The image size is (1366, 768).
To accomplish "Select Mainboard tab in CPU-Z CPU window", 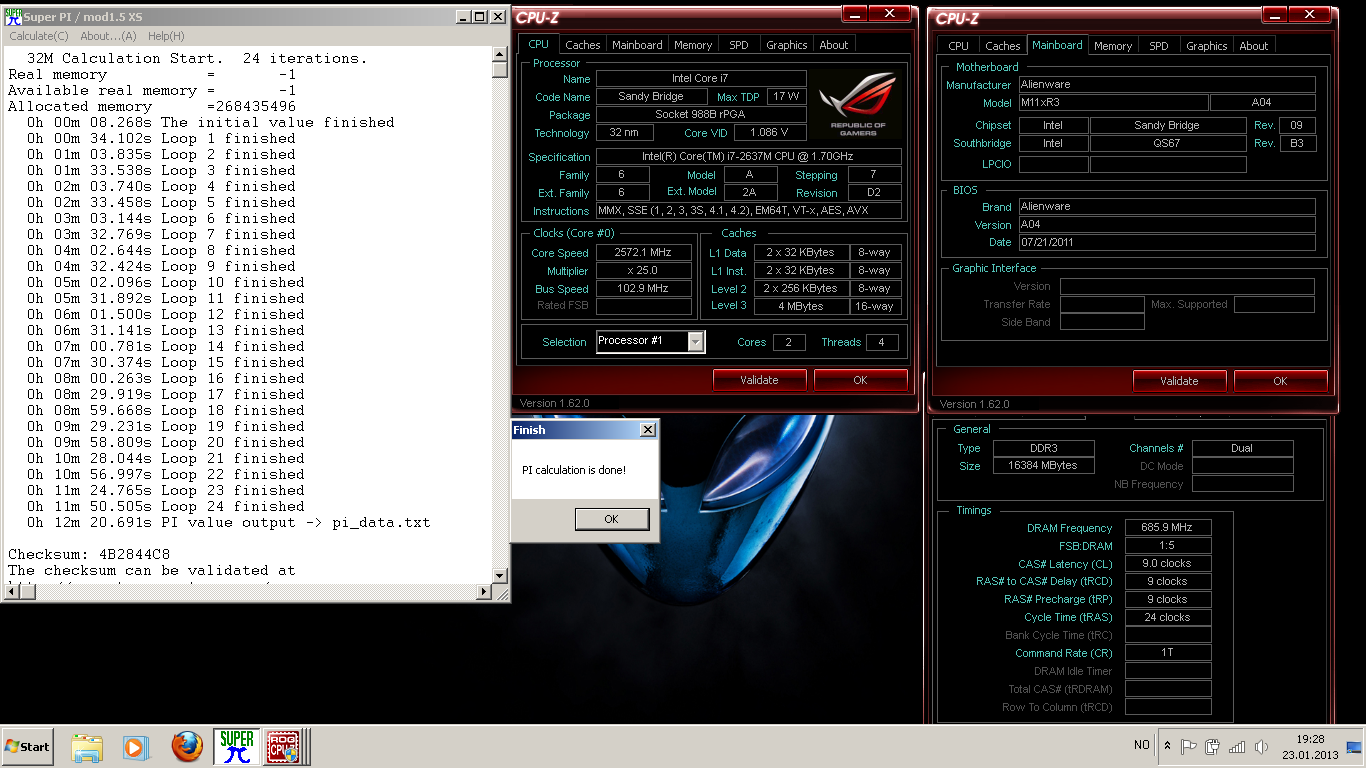I will point(637,45).
